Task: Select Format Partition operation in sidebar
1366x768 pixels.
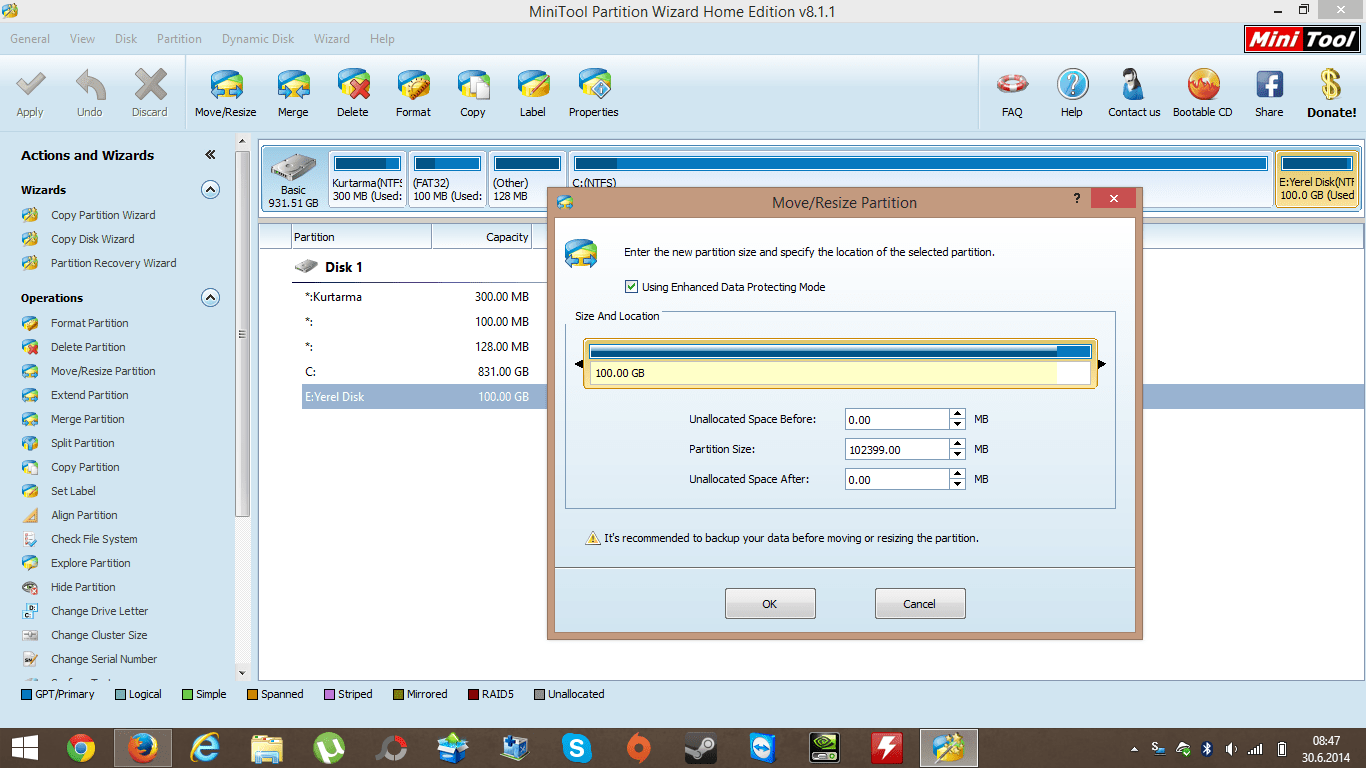Action: pyautogui.click(x=89, y=323)
